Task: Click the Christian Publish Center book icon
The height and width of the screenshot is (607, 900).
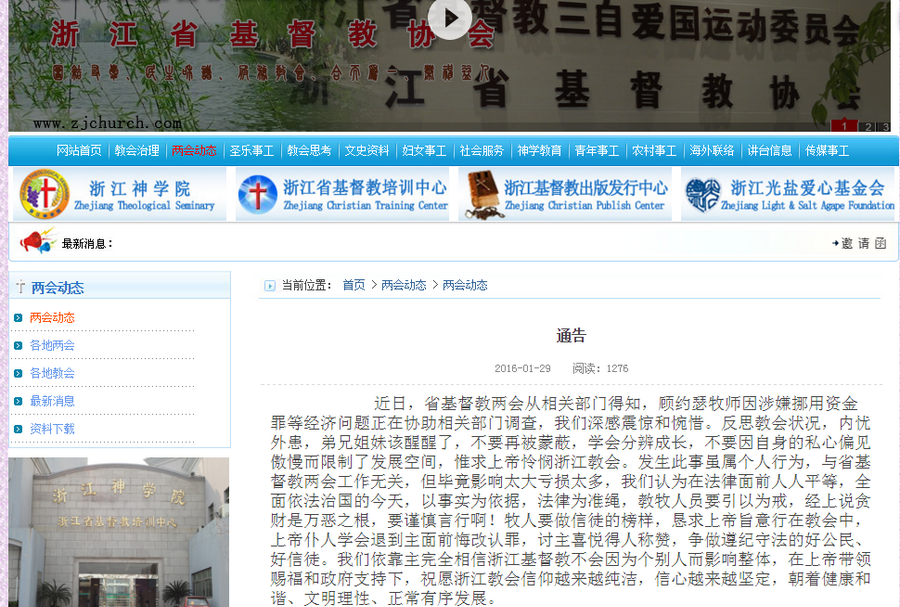Action: (480, 194)
